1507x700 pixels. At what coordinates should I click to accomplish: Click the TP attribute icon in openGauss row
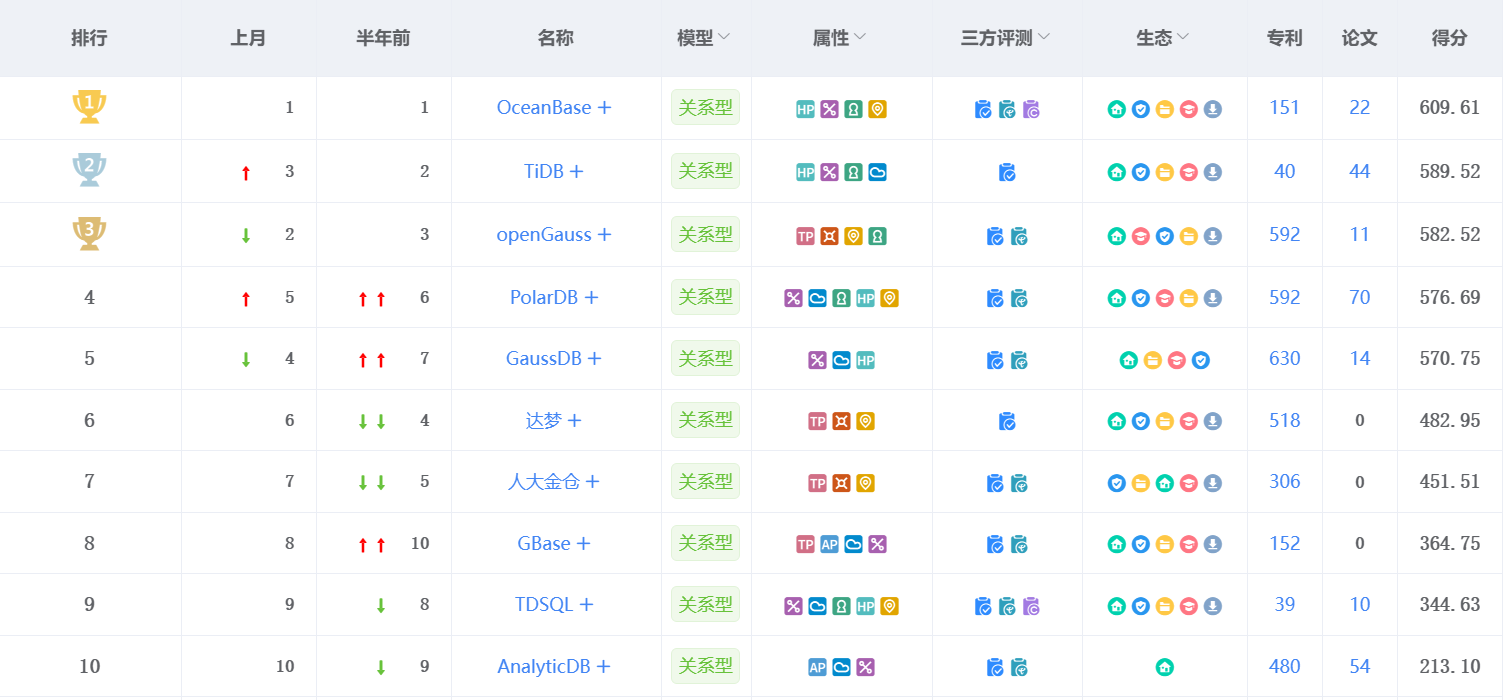click(805, 236)
